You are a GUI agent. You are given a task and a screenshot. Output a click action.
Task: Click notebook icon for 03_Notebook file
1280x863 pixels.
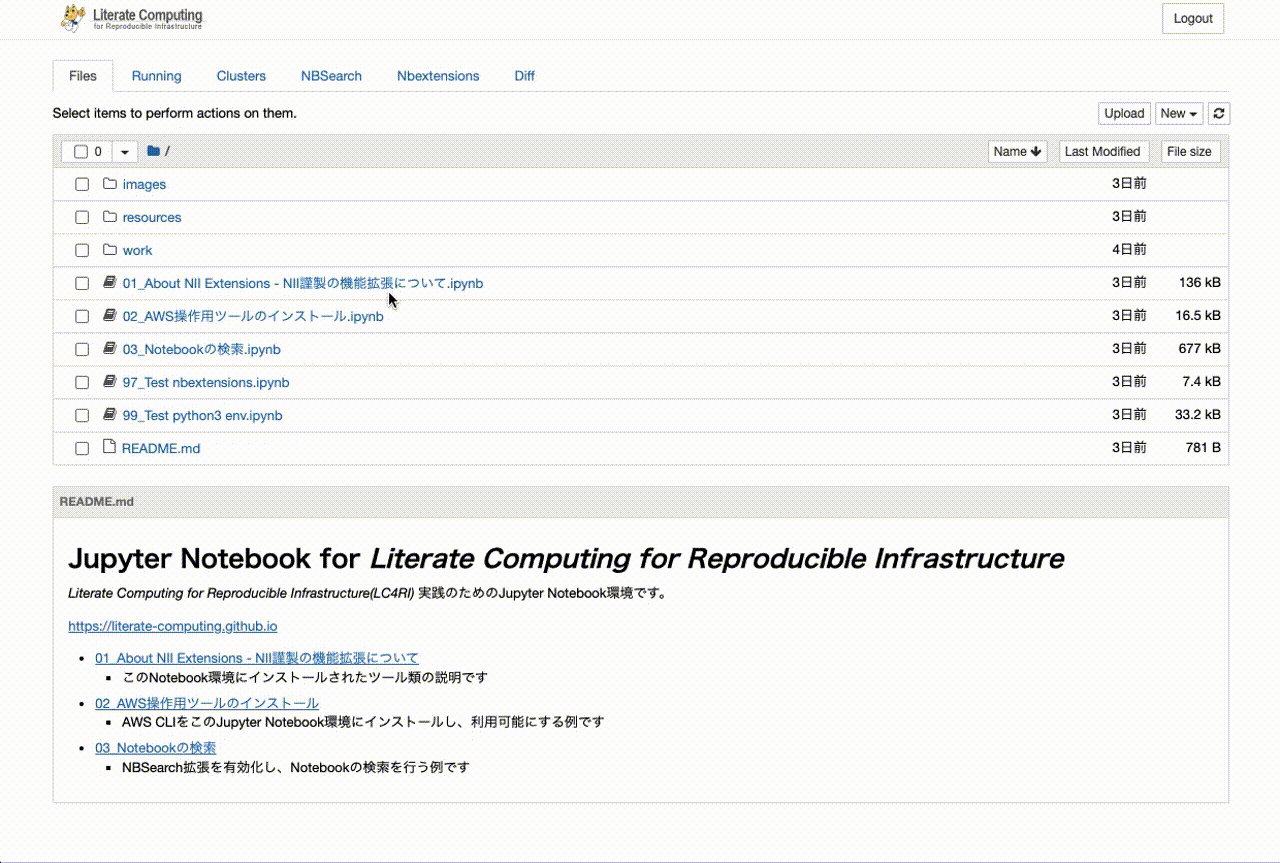tap(110, 349)
